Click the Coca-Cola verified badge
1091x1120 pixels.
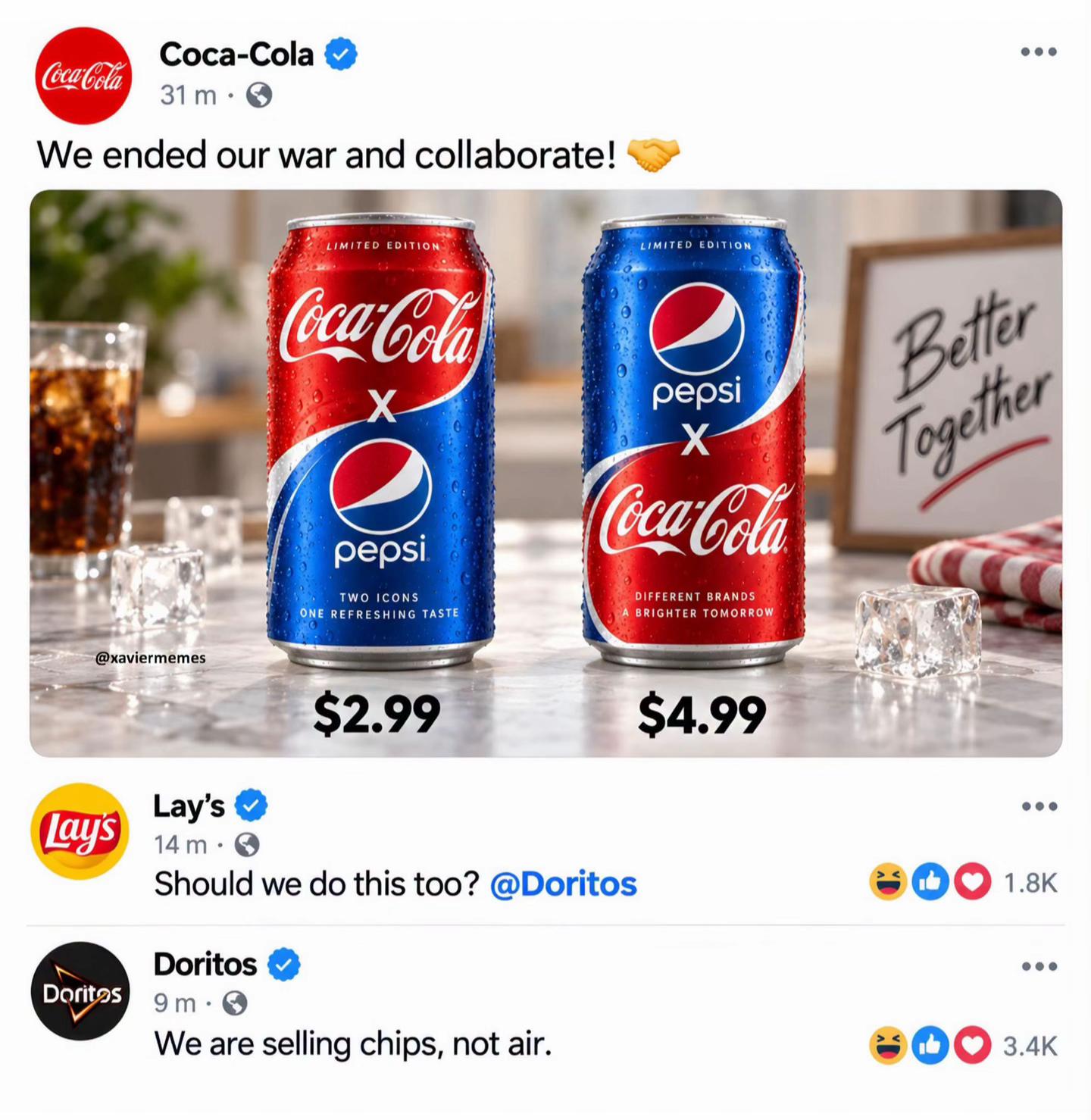point(341,55)
